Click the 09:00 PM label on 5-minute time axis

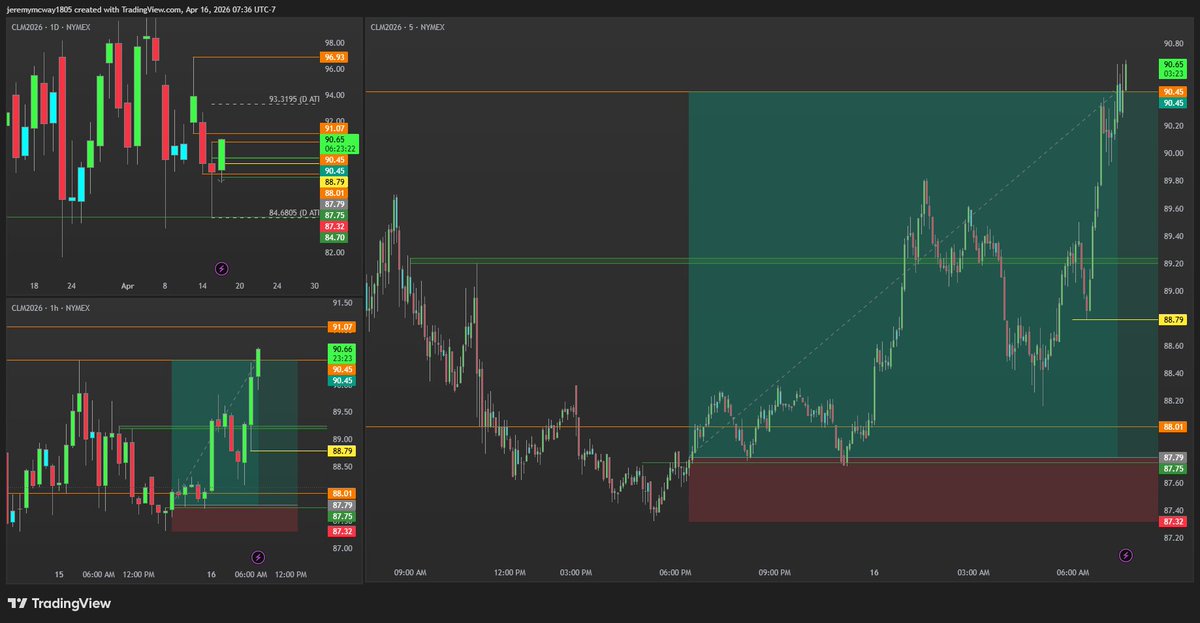(775, 573)
